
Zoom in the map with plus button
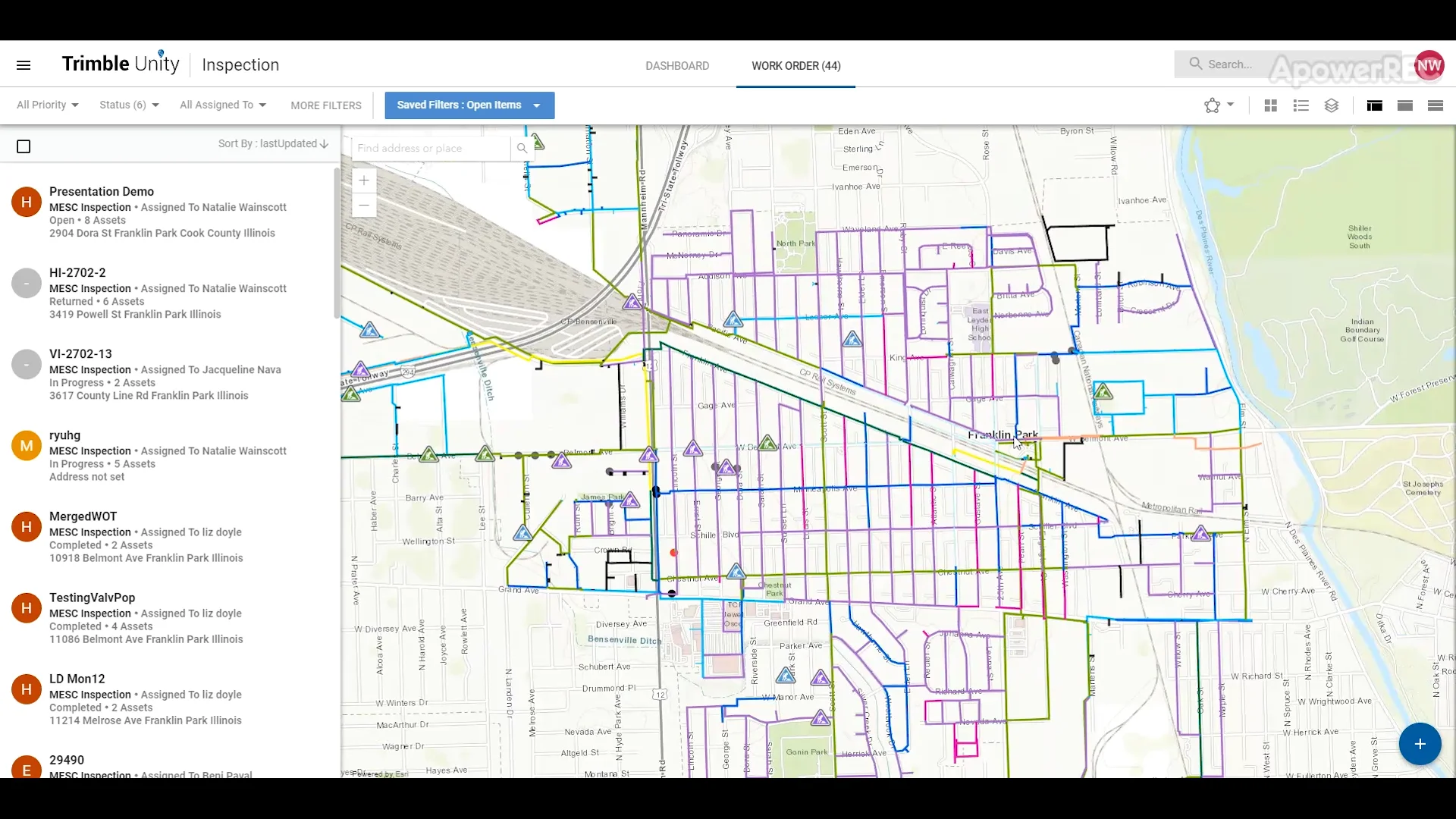click(x=364, y=180)
